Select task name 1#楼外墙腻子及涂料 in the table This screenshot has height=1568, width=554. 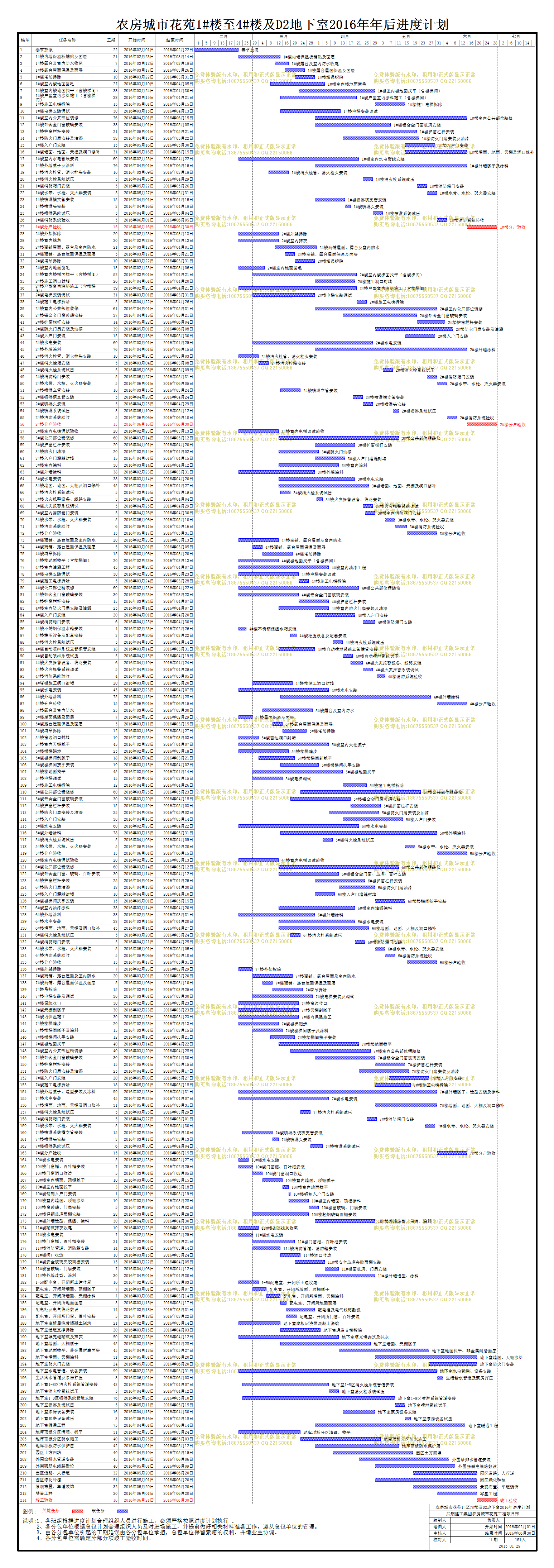coord(56,166)
